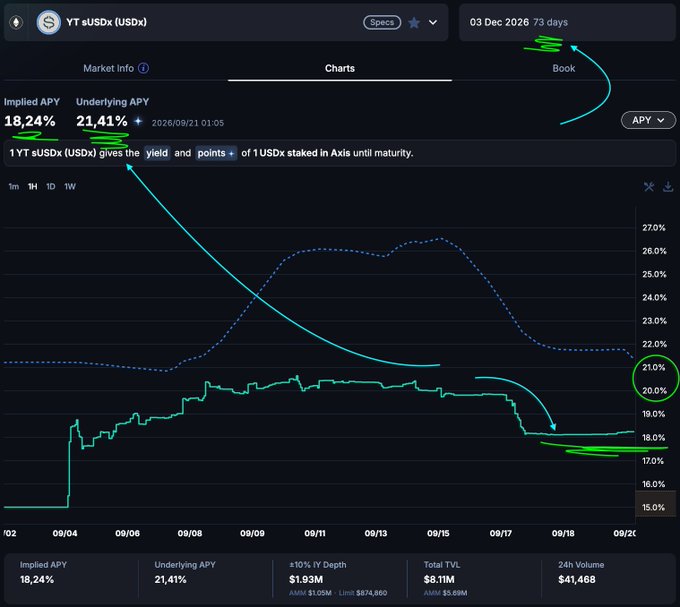Select the 1D timeframe

click(51, 186)
